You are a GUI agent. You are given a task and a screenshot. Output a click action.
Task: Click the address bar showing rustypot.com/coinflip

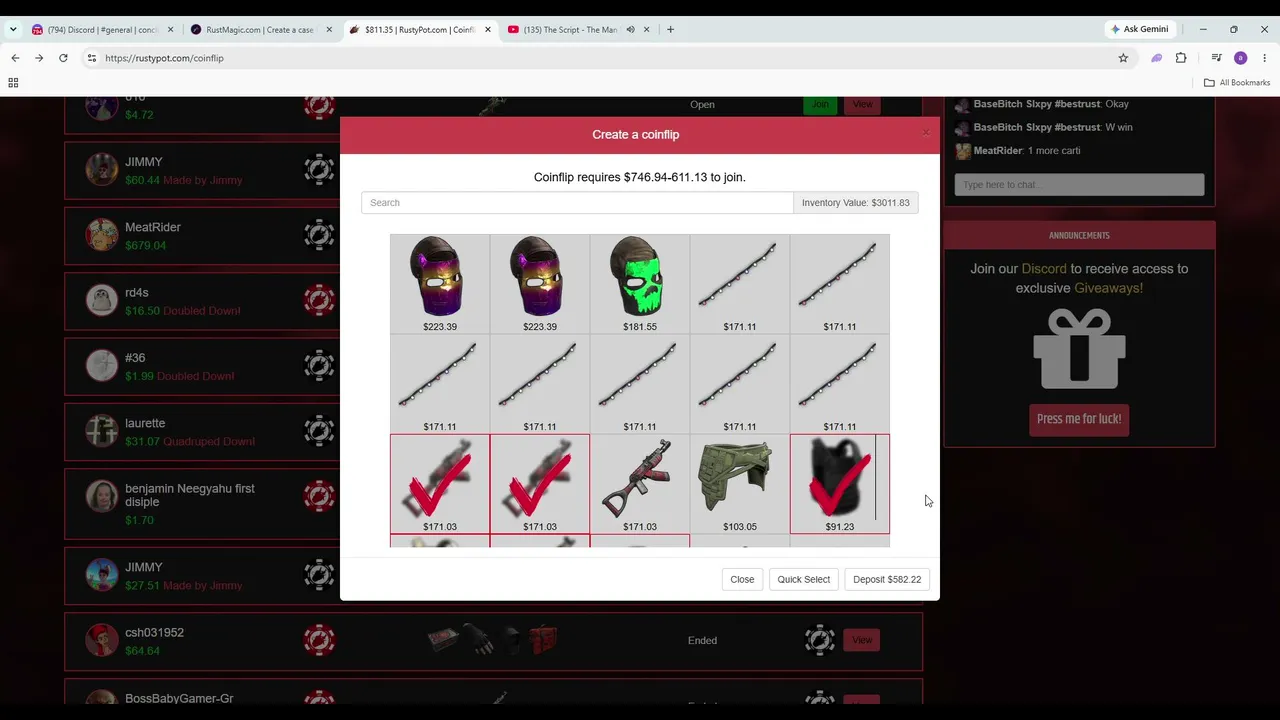click(600, 58)
